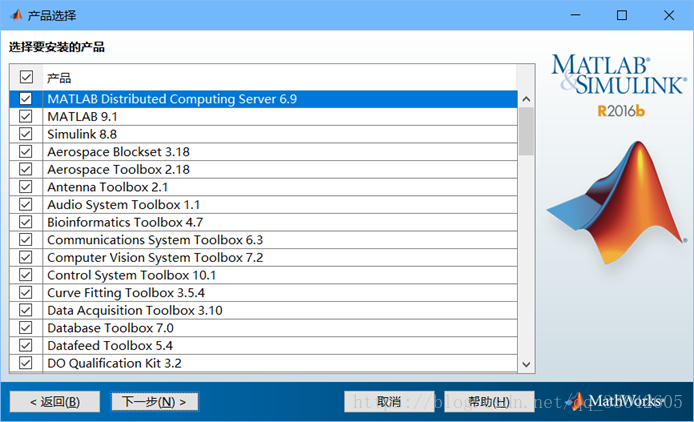Select the MATLAB Distributed Computing Server 6.9 row
The width and height of the screenshot is (694, 422).
click(x=263, y=99)
